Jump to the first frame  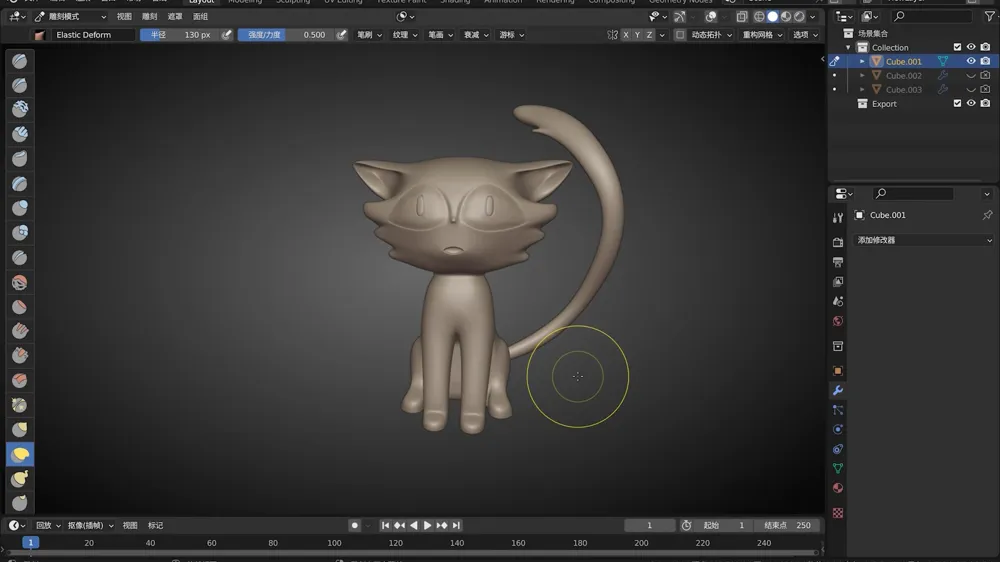385,526
